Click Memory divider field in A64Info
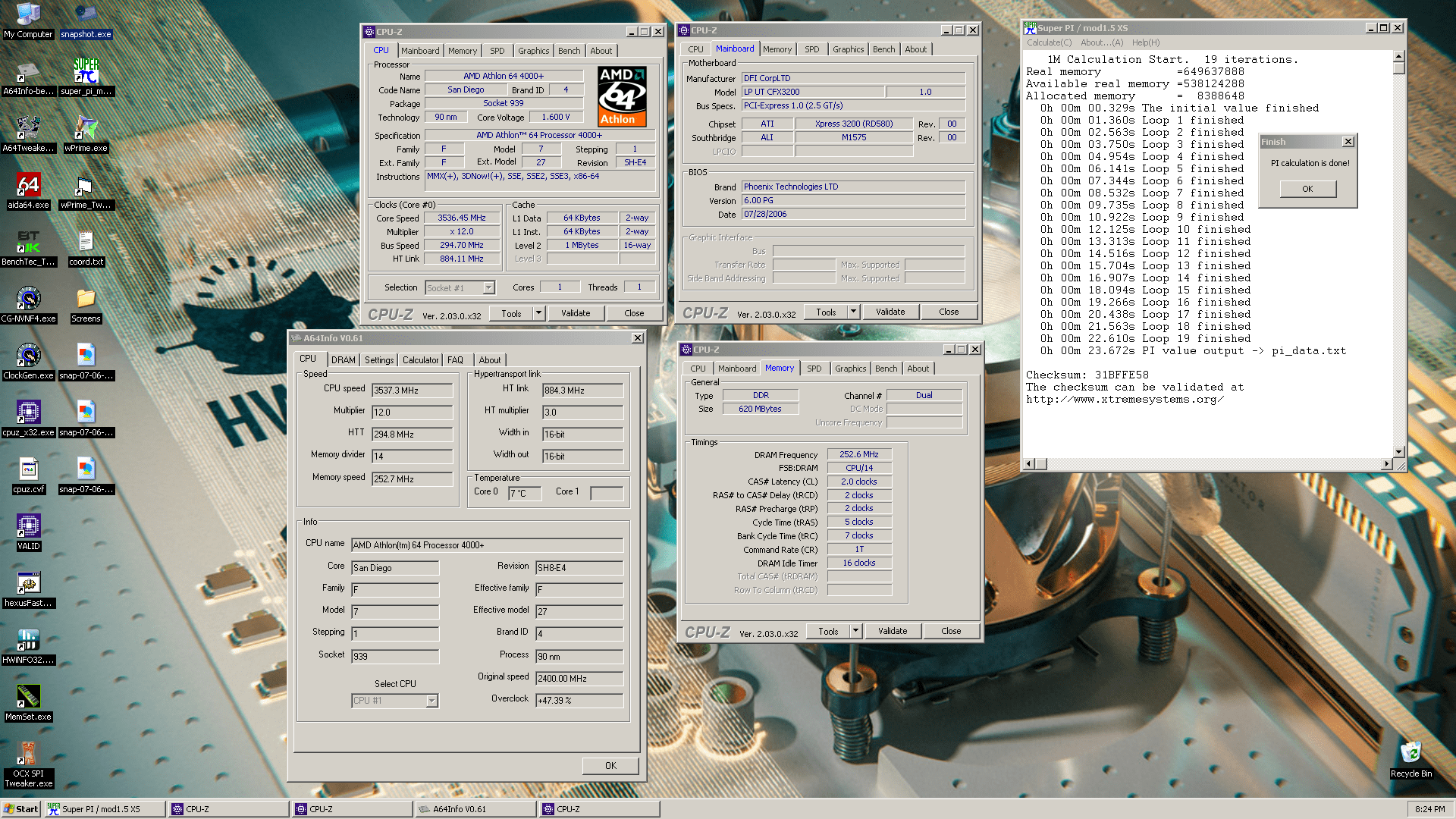 click(412, 457)
